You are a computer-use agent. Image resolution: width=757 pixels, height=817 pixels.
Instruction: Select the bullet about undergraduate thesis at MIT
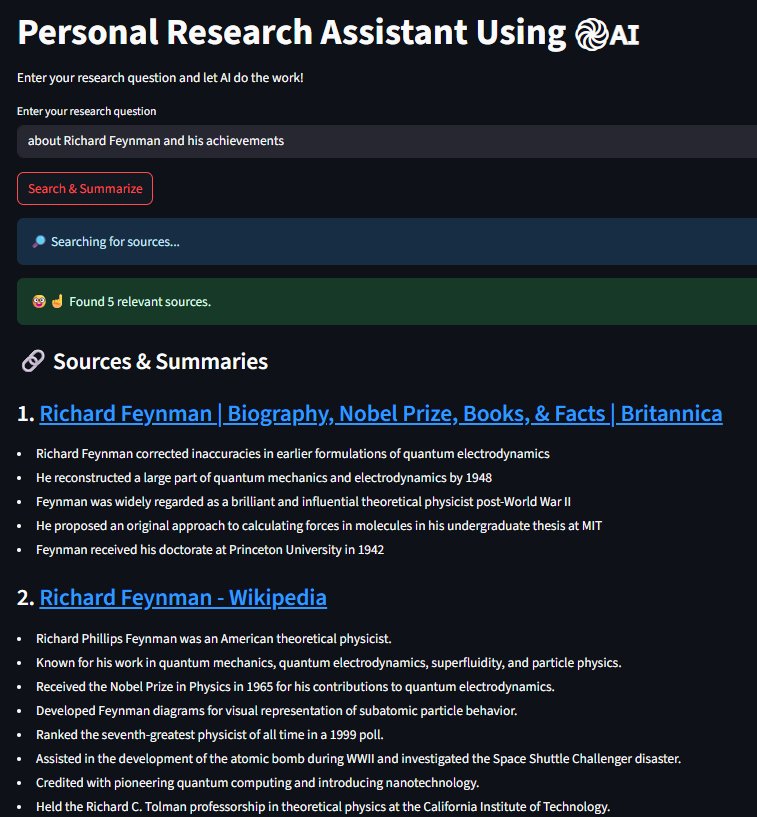[319, 526]
